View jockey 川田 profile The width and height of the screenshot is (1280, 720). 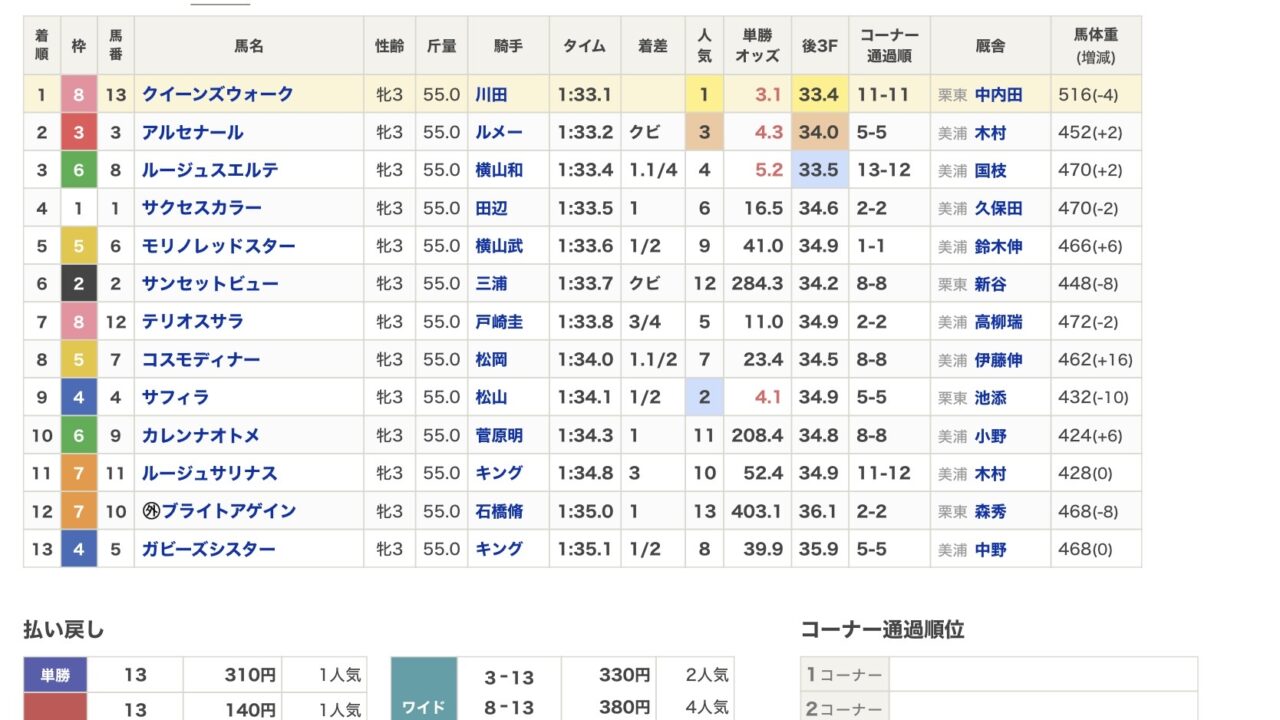(491, 95)
